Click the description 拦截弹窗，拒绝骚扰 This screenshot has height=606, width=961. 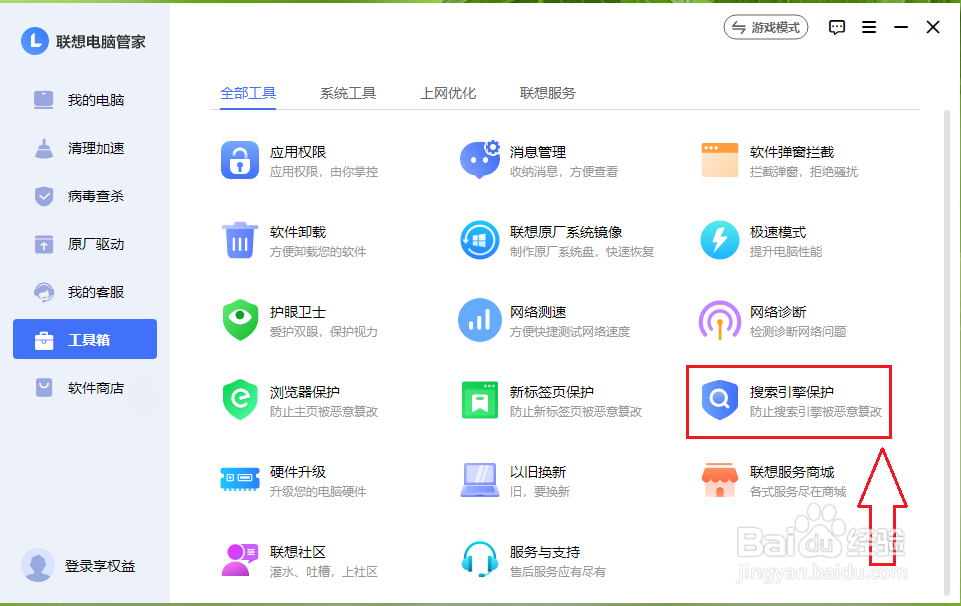803,172
